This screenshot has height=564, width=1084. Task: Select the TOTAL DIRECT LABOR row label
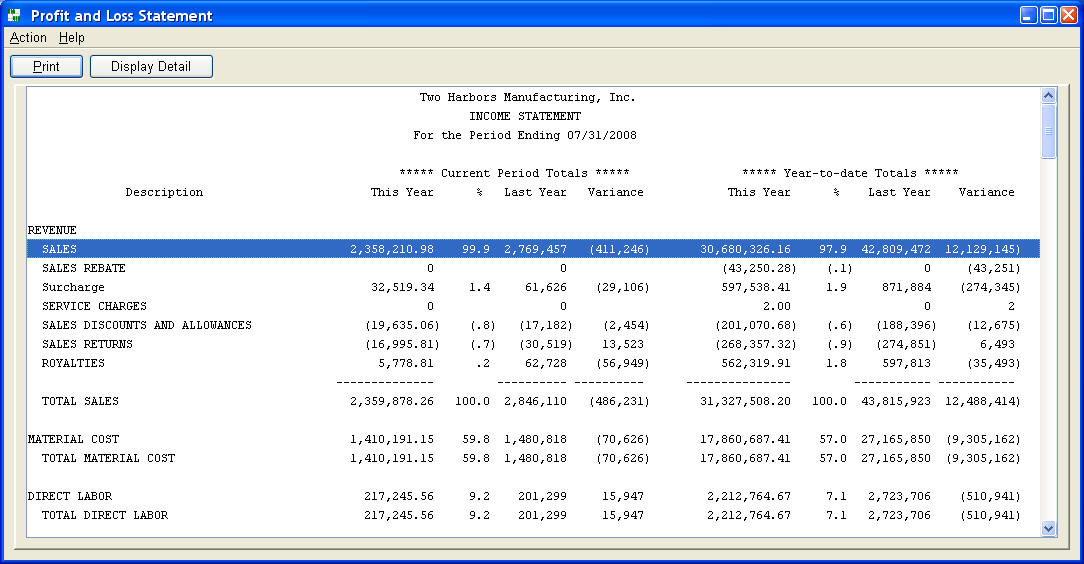(105, 515)
